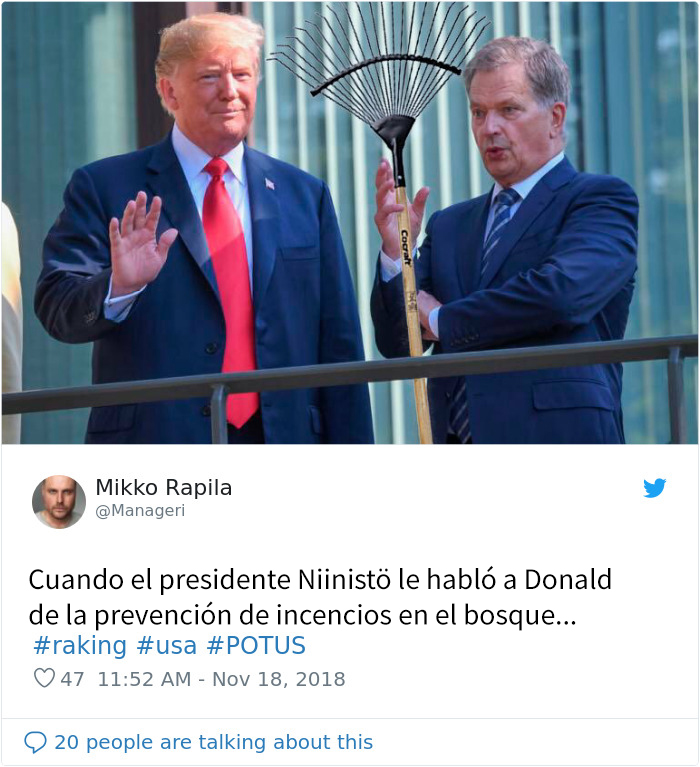Open "20 people are talking about this"
Image resolution: width=700 pixels, height=767 pixels.
(x=213, y=742)
